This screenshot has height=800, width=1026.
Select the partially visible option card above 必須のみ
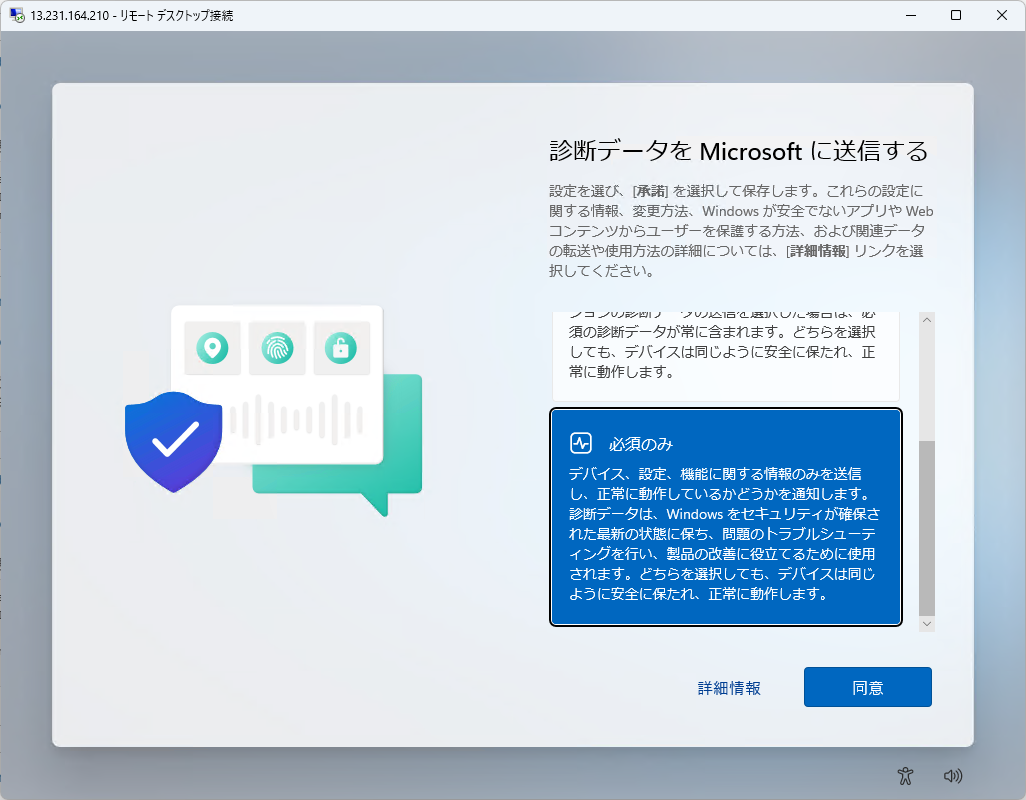pos(726,356)
